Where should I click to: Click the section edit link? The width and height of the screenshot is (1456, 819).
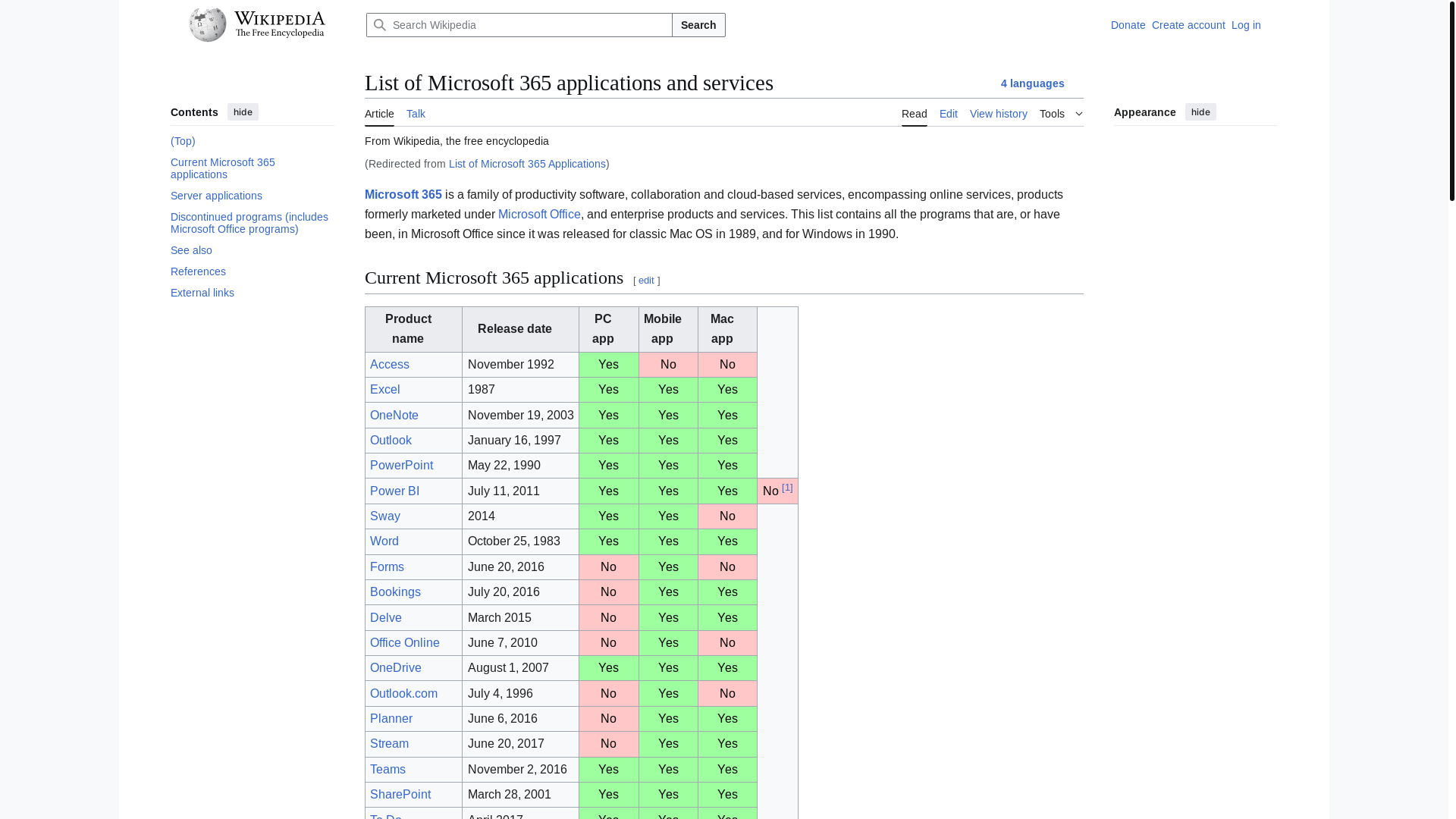pos(646,281)
